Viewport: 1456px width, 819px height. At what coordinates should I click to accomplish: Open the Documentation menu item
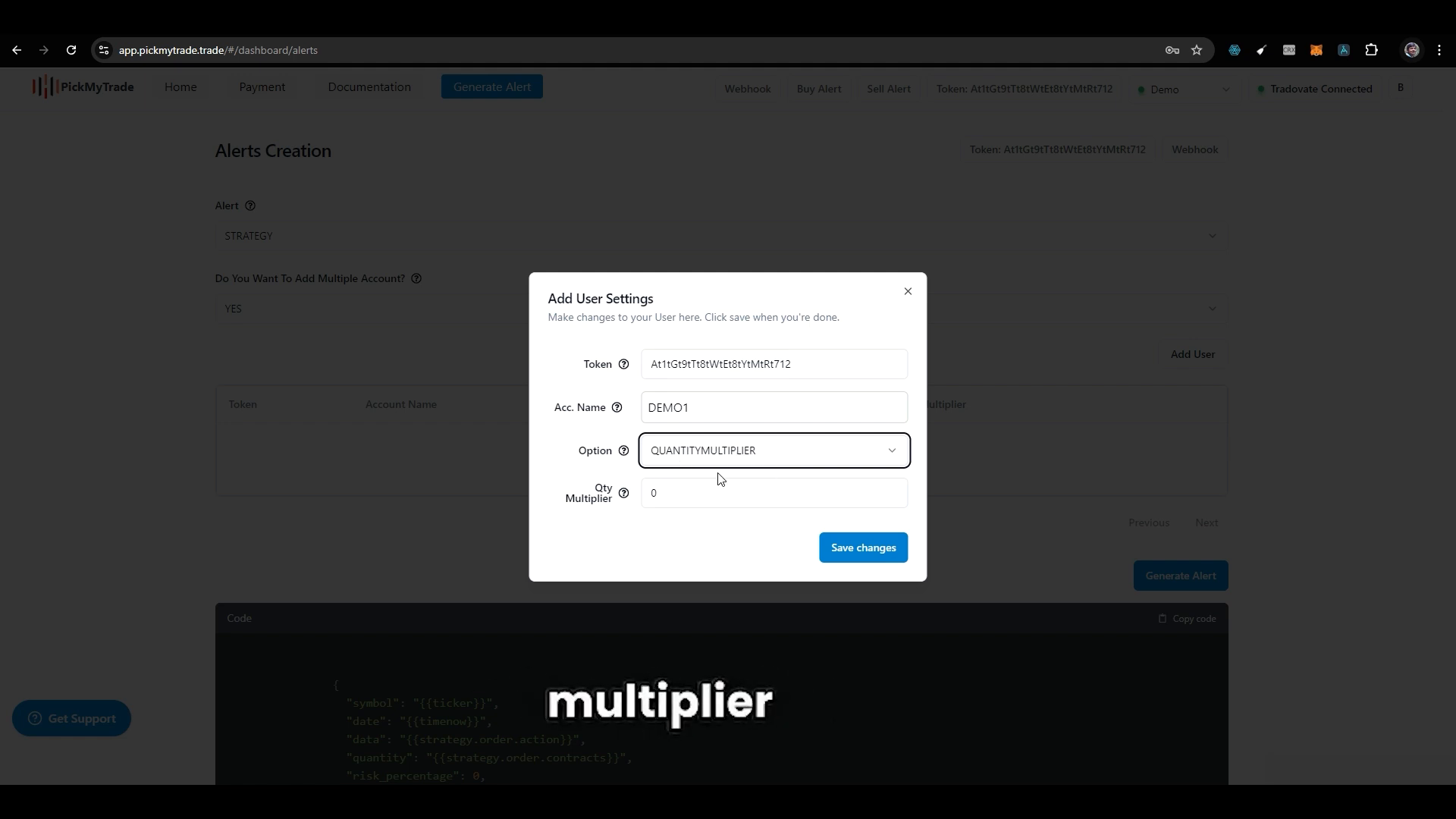(370, 87)
